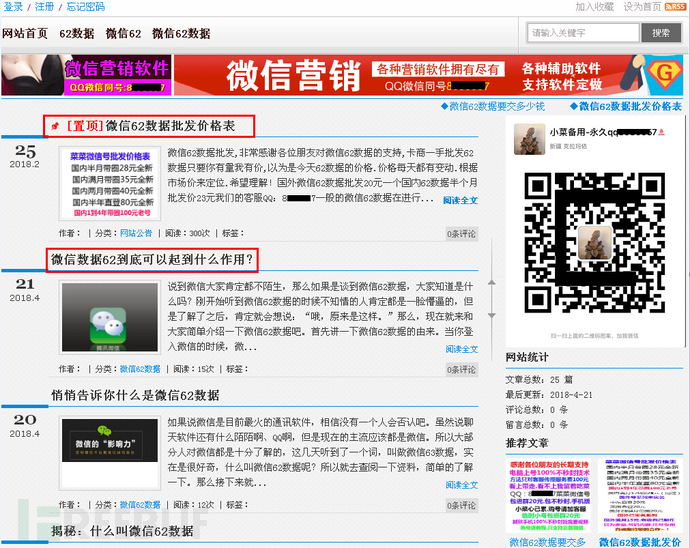Click the left recommended article thumbnail

tap(550, 495)
